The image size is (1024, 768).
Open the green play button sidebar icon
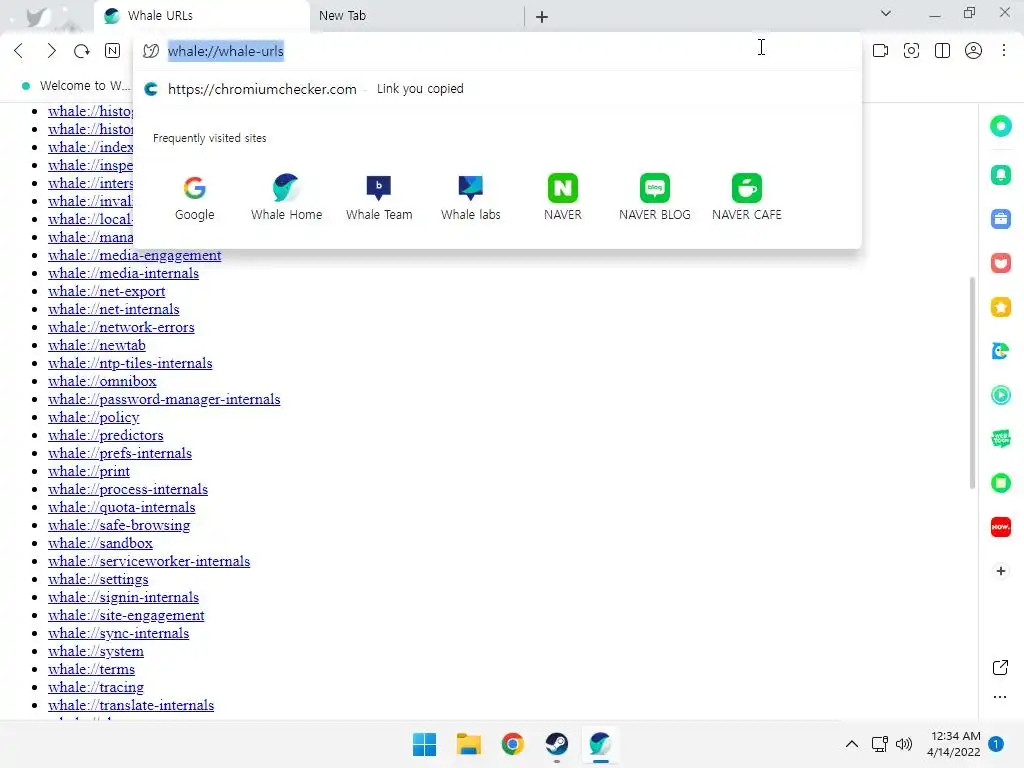[x=1000, y=395]
